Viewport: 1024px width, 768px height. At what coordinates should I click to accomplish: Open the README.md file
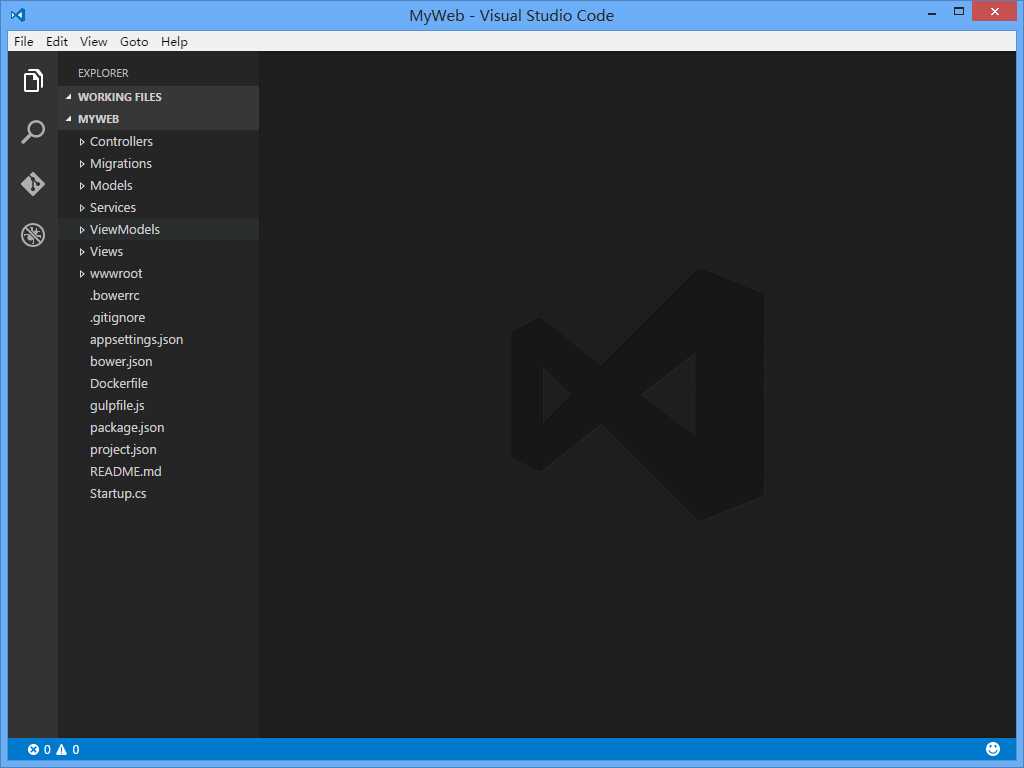[125, 472]
